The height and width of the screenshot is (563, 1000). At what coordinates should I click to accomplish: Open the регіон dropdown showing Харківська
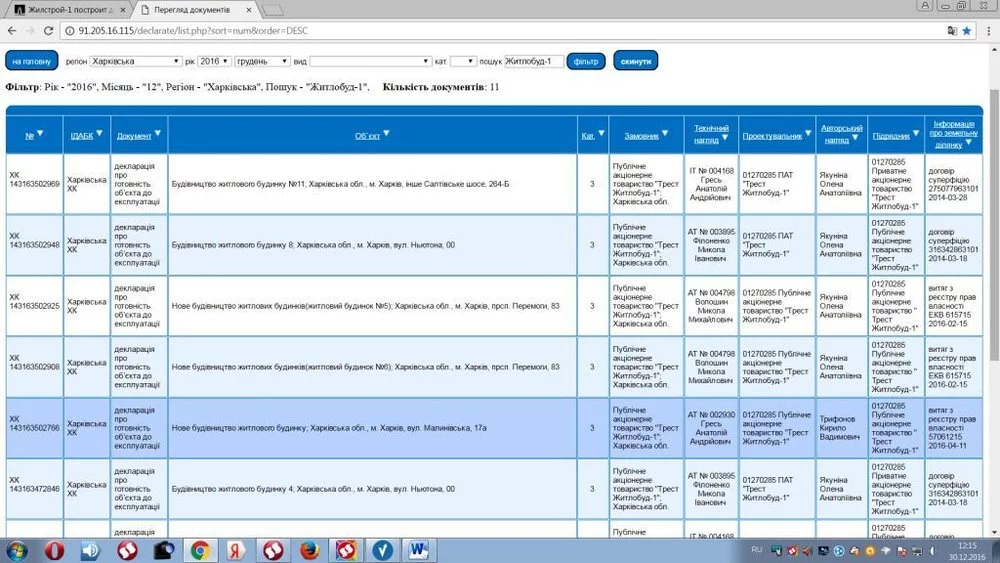(x=136, y=61)
